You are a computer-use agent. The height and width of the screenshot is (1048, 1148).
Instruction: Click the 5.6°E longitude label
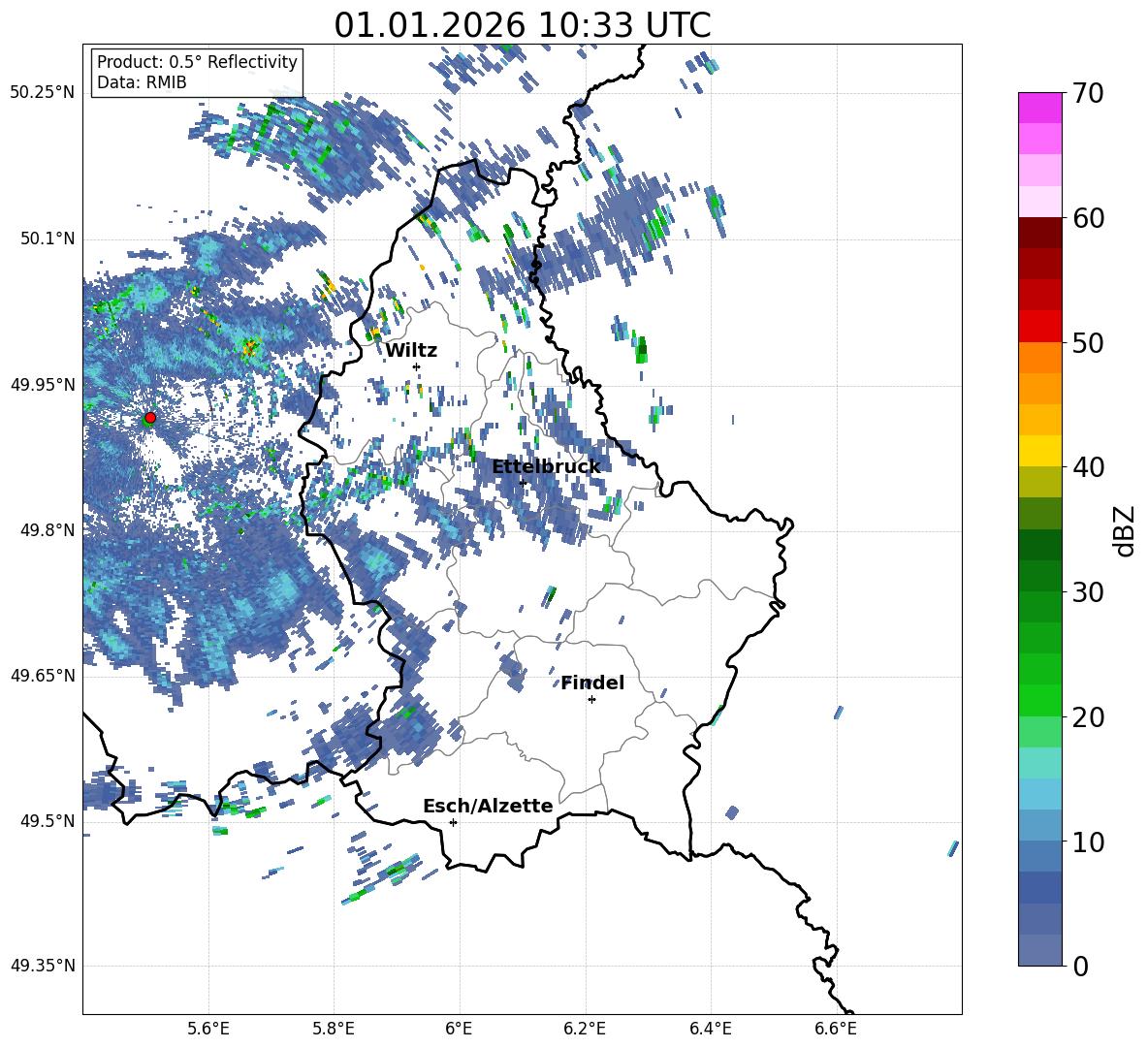click(x=208, y=1030)
